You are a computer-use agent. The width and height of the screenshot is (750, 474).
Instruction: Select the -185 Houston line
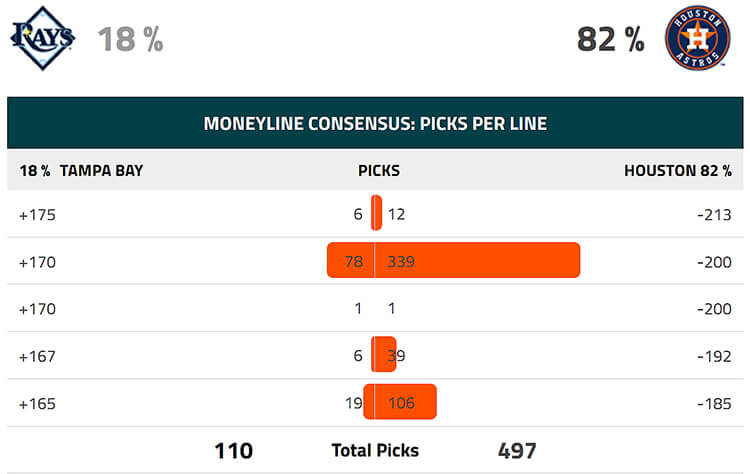(x=714, y=404)
